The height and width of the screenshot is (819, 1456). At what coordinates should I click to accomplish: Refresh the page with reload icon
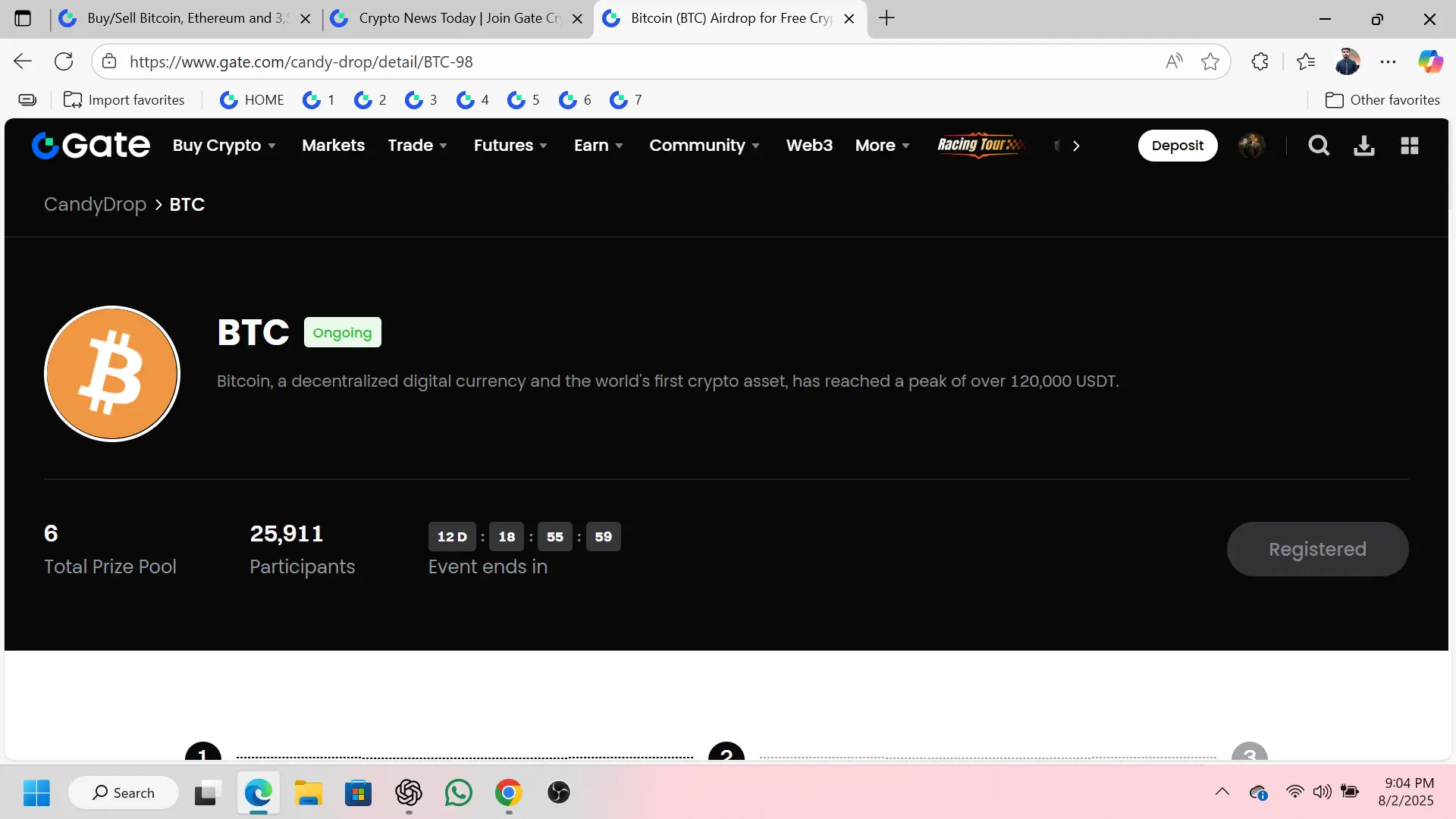click(x=64, y=61)
